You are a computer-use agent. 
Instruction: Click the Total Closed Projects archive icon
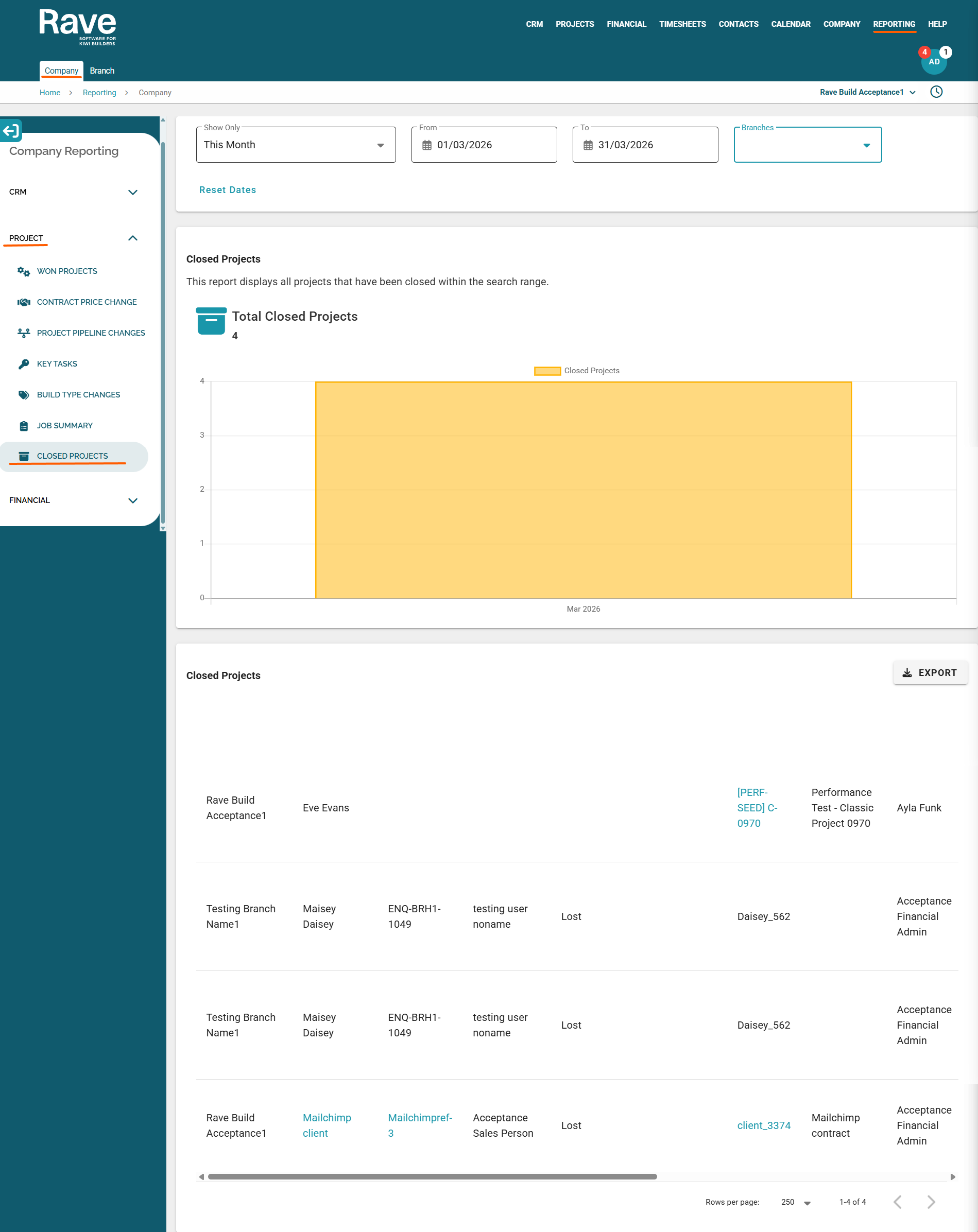pos(211,321)
